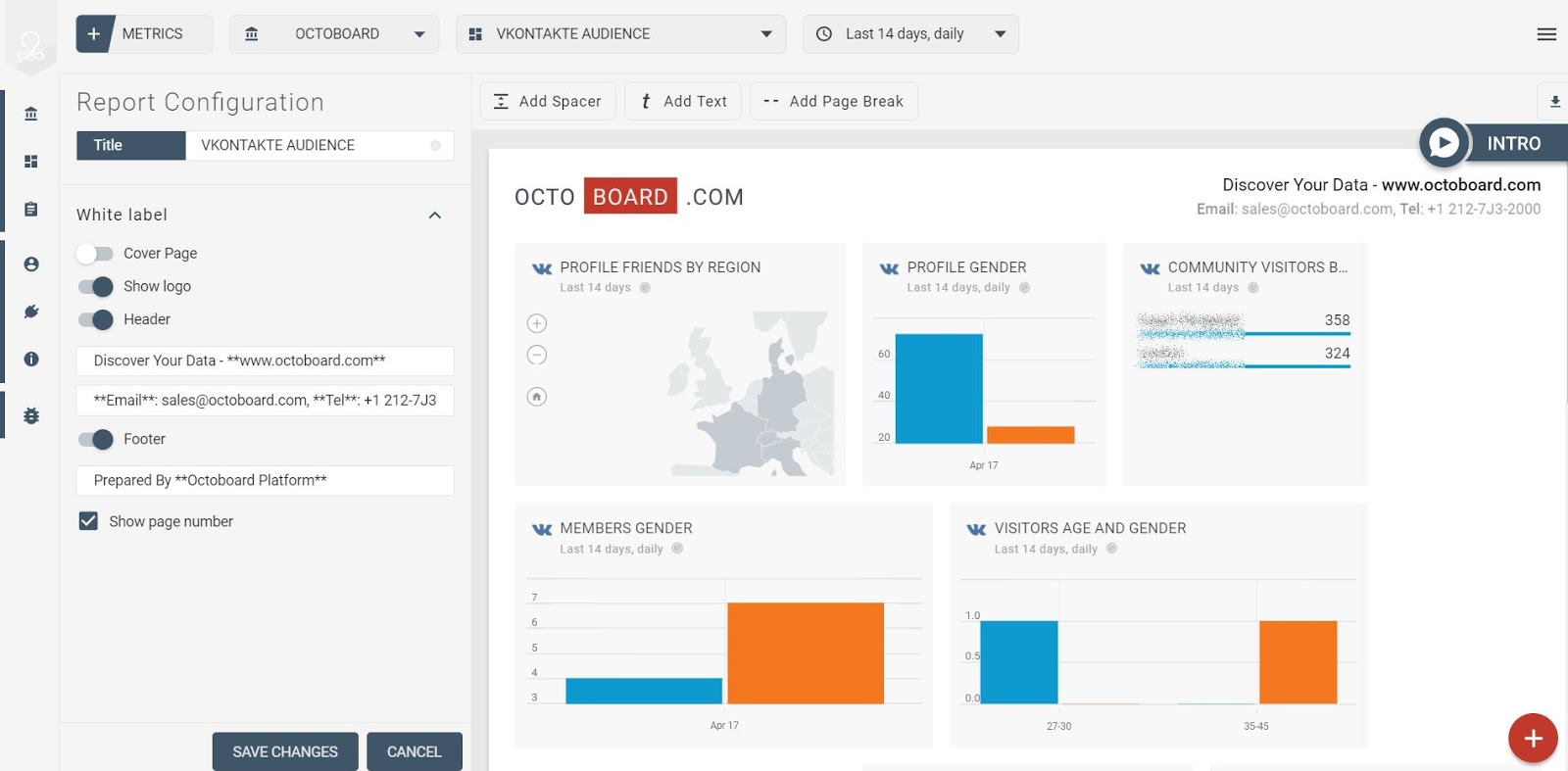Click SAVE CHANGES

click(x=285, y=751)
